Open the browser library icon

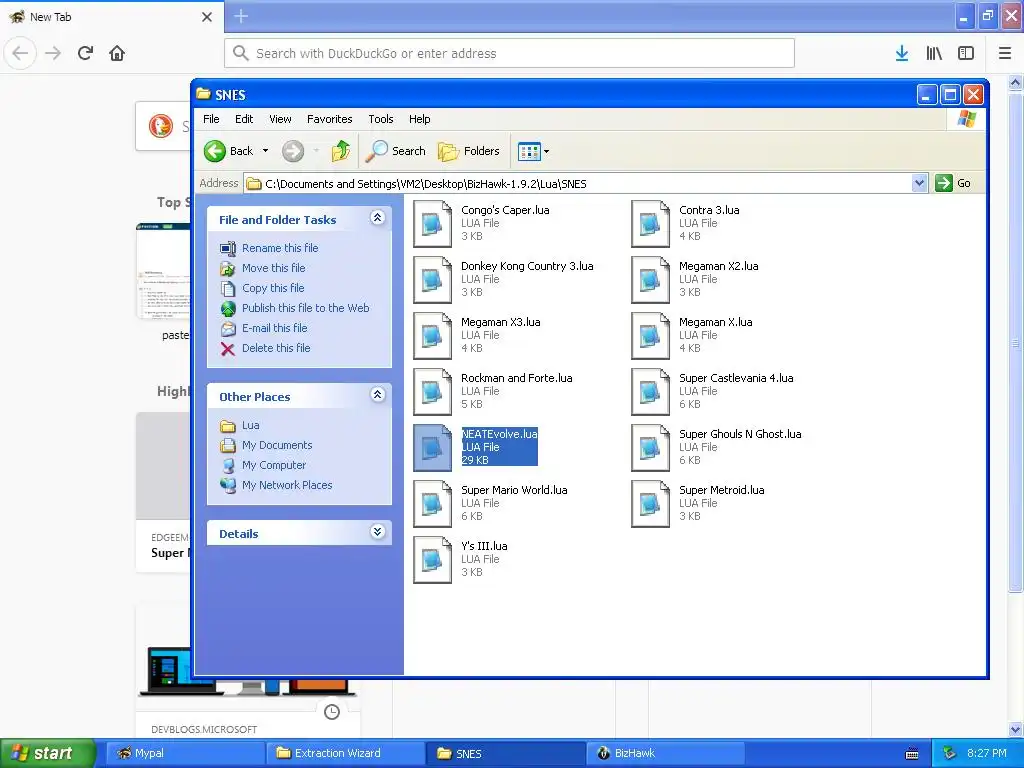pyautogui.click(x=934, y=53)
